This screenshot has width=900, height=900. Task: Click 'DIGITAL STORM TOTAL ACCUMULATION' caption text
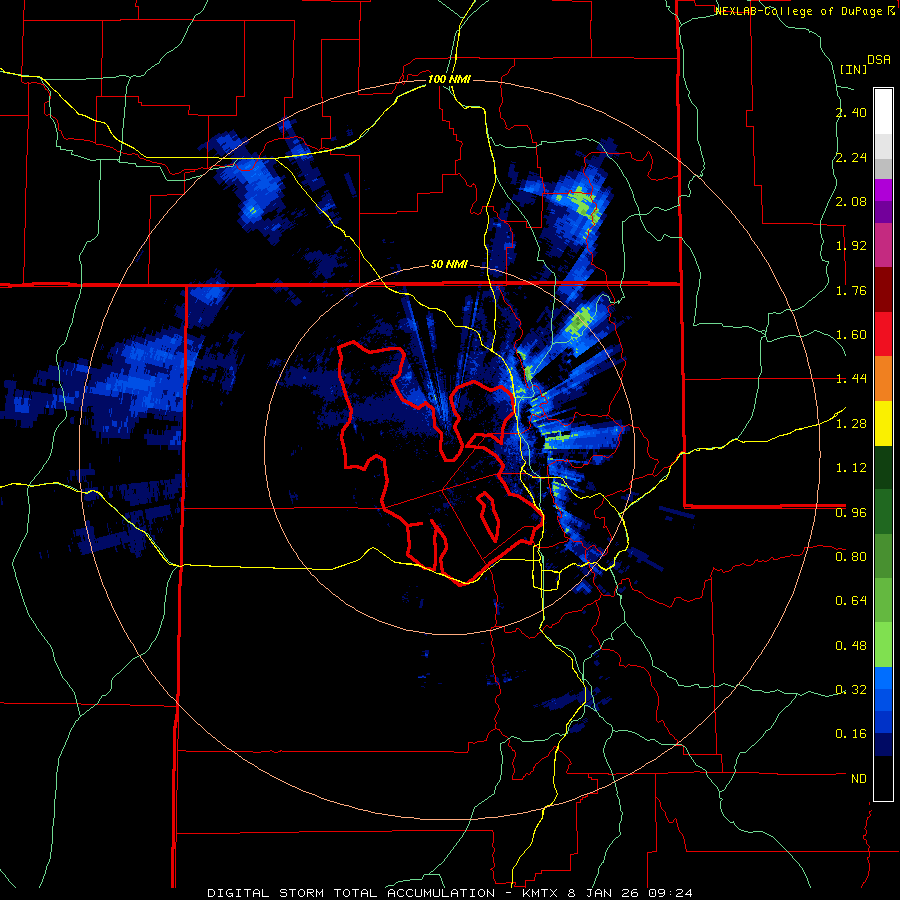[351, 893]
